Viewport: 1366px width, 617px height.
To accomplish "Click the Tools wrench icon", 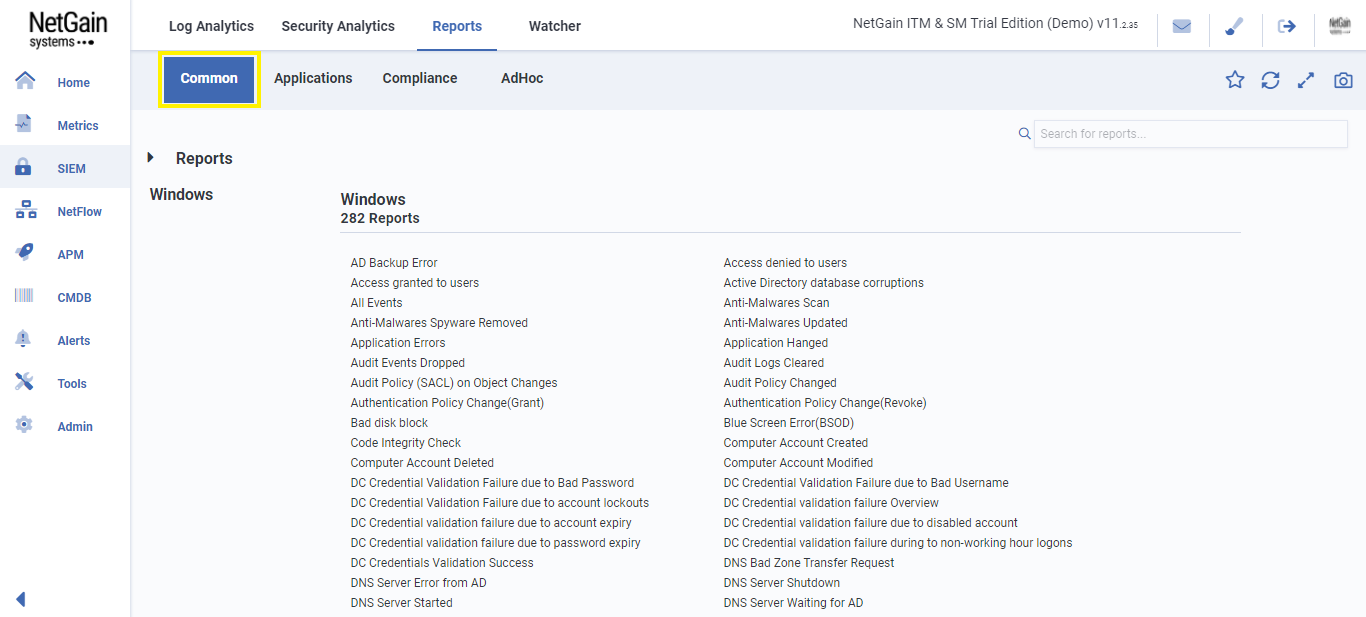I will click(25, 382).
